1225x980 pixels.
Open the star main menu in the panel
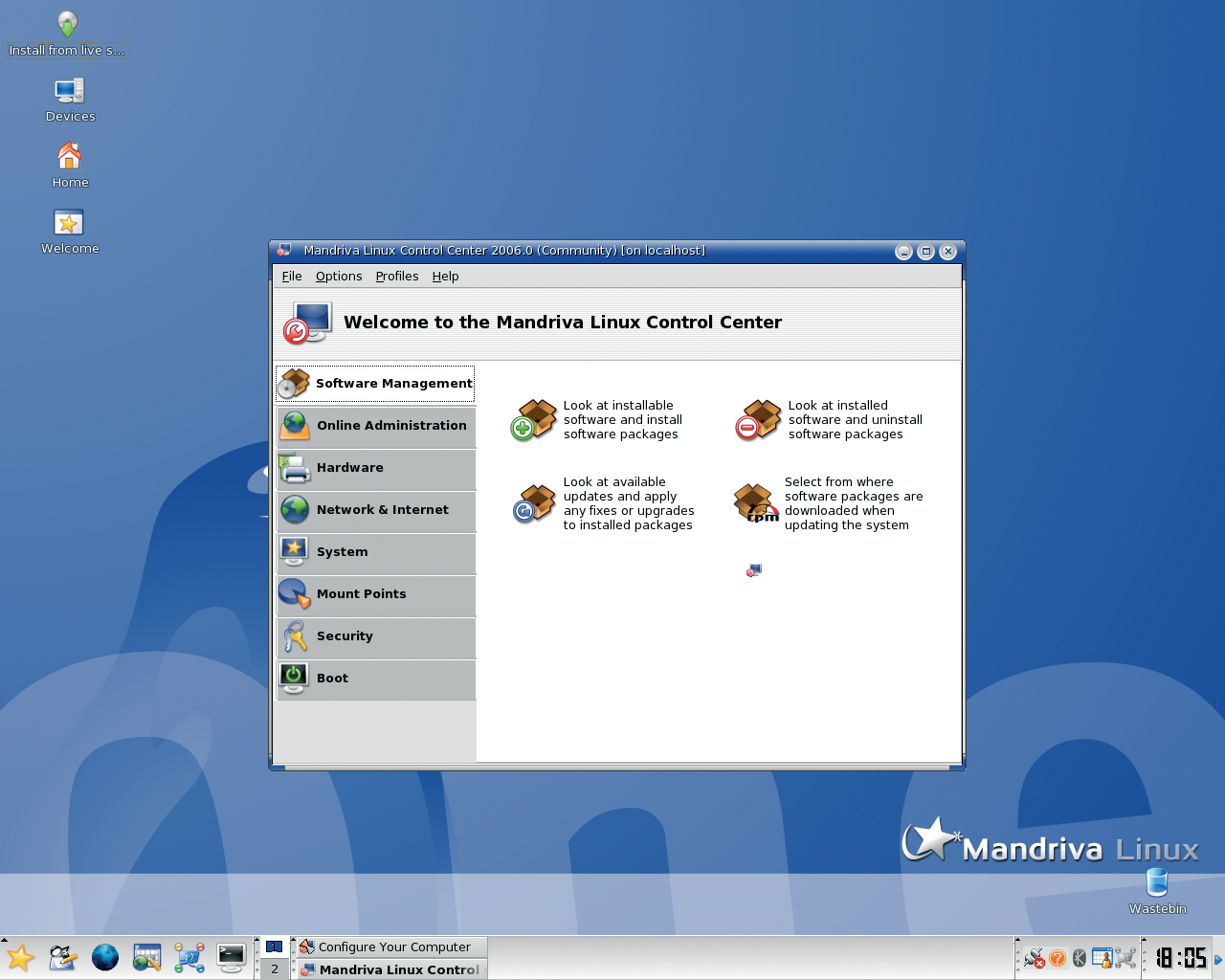pyautogui.click(x=20, y=958)
